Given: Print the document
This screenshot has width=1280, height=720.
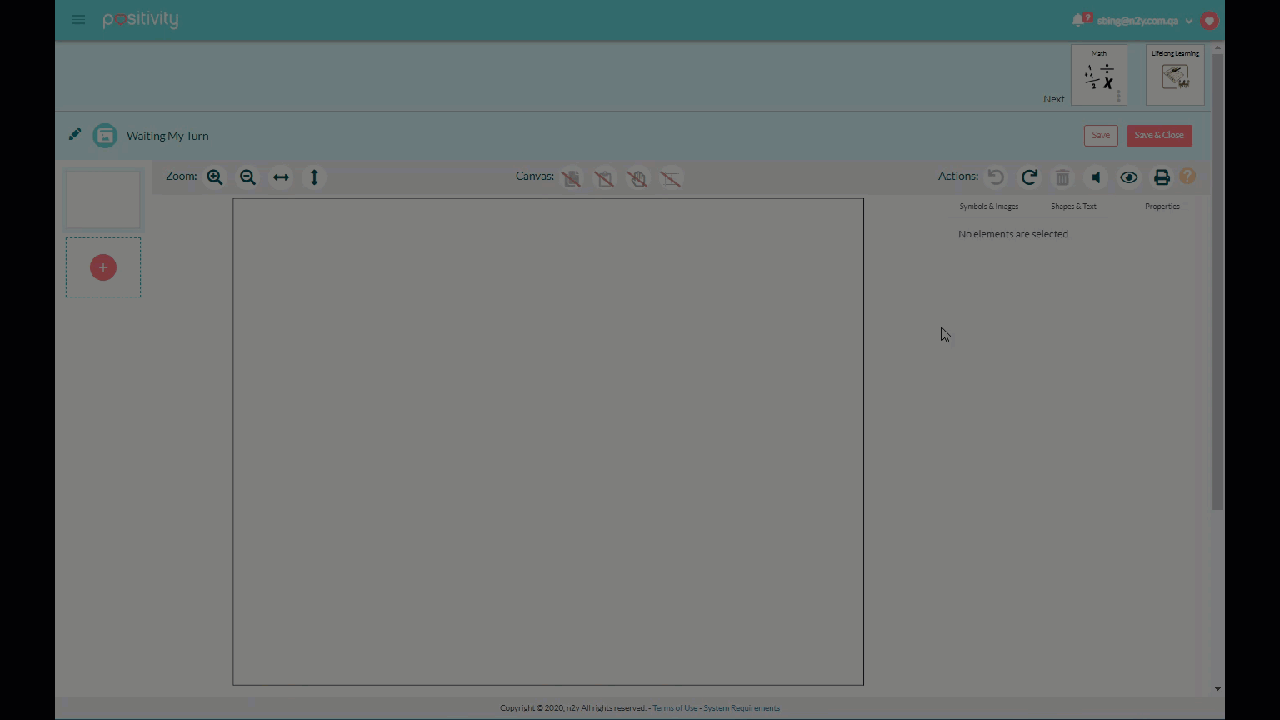Looking at the screenshot, I should click(x=1161, y=177).
